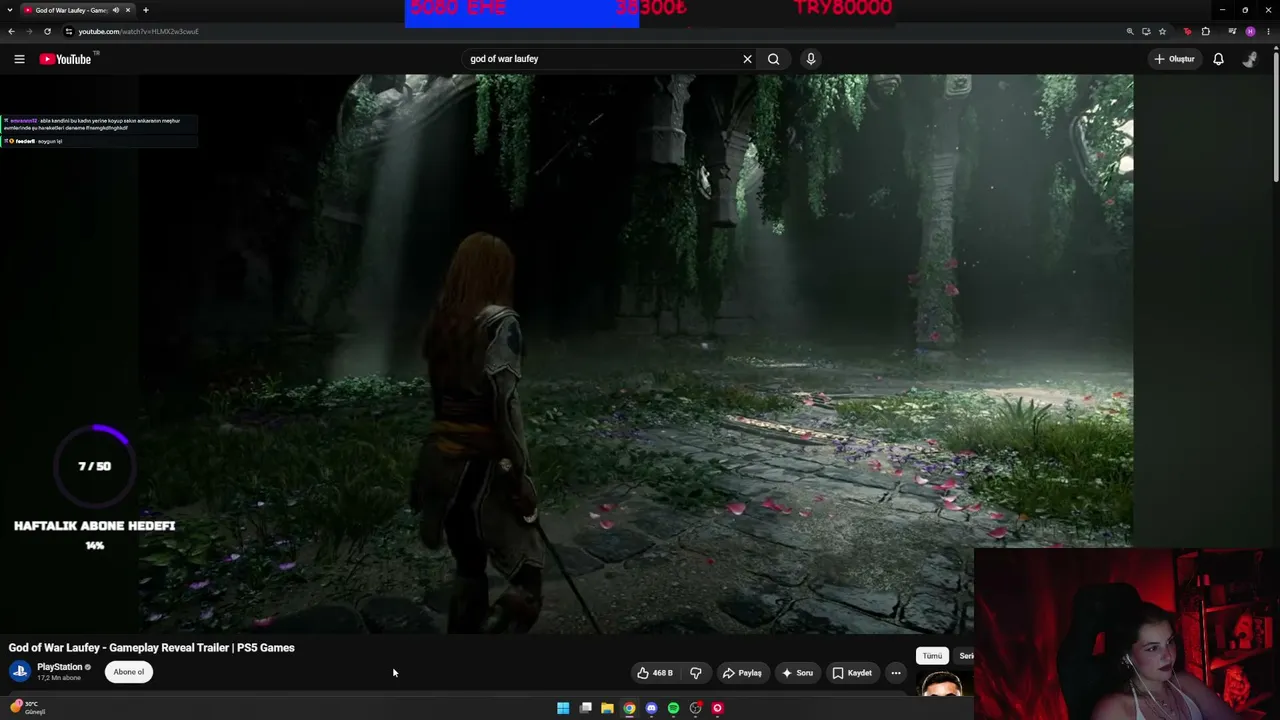
Task: Select the Tümü filter chip
Action: click(x=932, y=656)
